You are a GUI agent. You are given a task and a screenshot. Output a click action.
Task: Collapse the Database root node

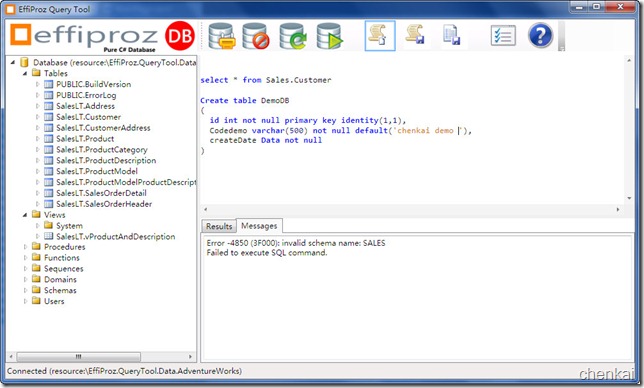(x=13, y=62)
